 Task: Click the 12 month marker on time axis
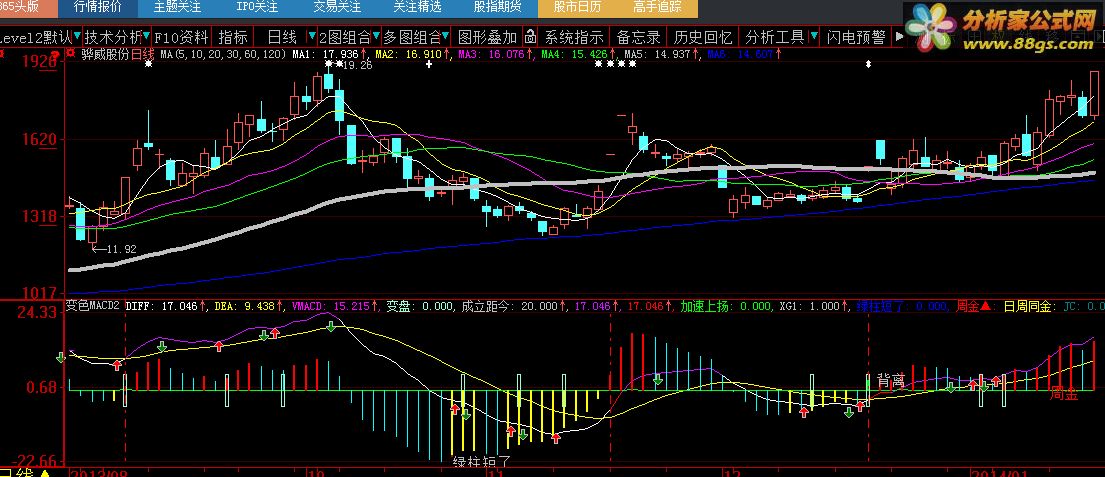(x=733, y=473)
